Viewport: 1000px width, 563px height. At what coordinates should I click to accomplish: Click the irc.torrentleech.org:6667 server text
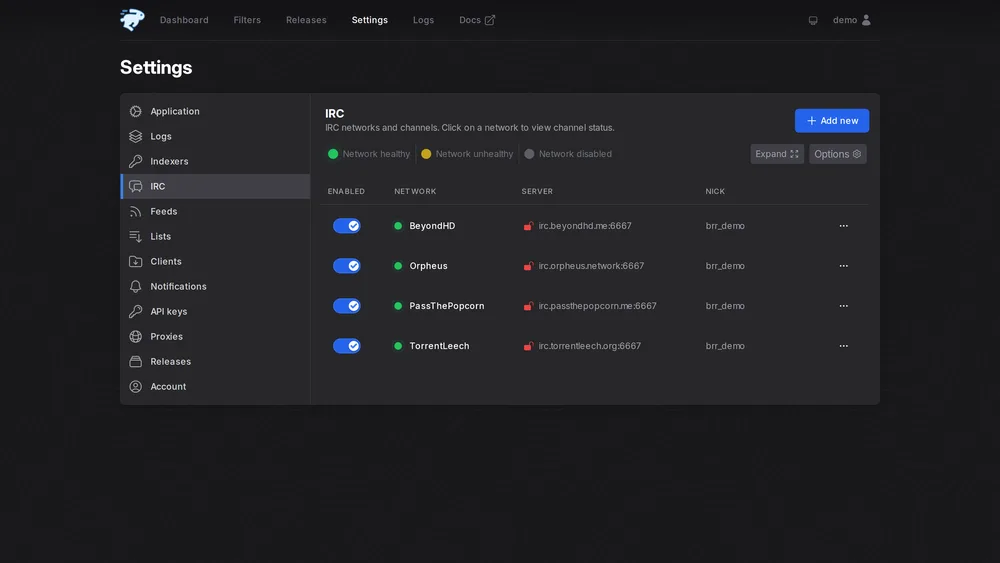click(589, 346)
